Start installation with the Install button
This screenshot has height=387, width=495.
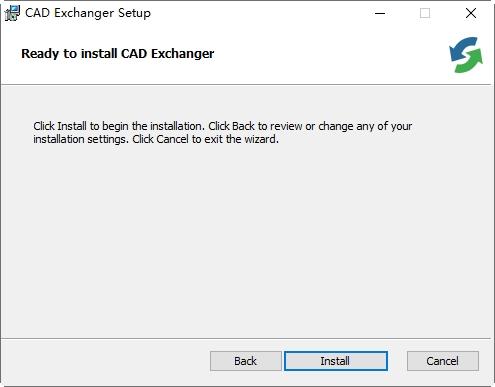point(336,361)
